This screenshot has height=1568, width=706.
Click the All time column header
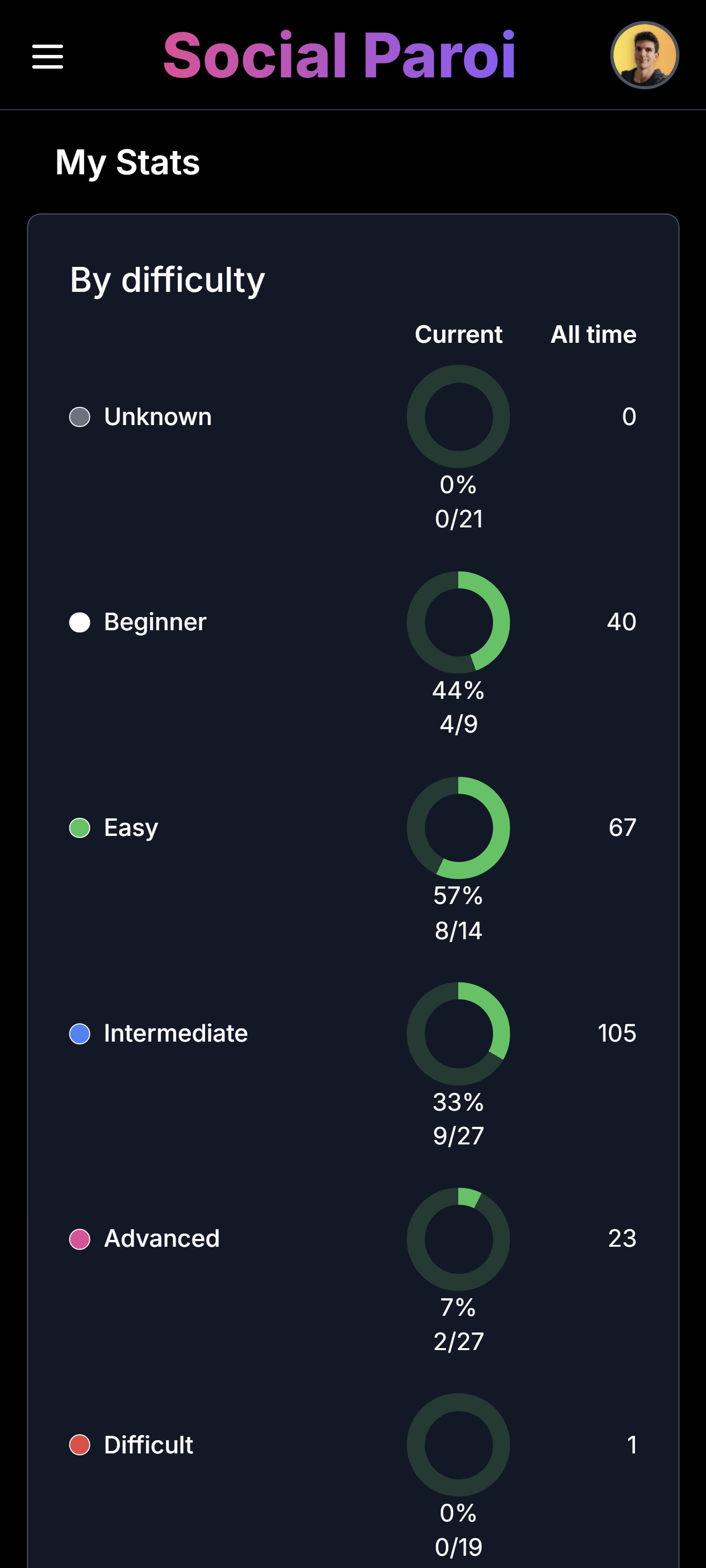pos(593,334)
